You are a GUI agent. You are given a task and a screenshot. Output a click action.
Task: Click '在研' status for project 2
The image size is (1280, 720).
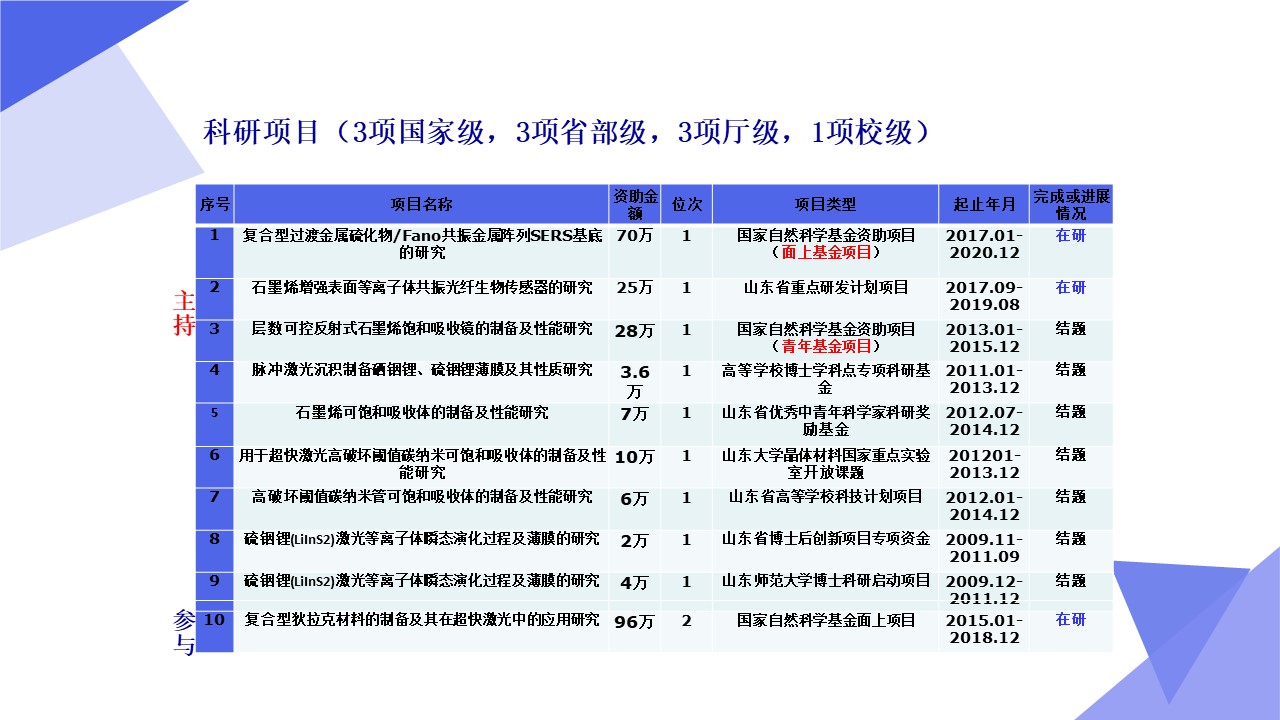pyautogui.click(x=1070, y=288)
